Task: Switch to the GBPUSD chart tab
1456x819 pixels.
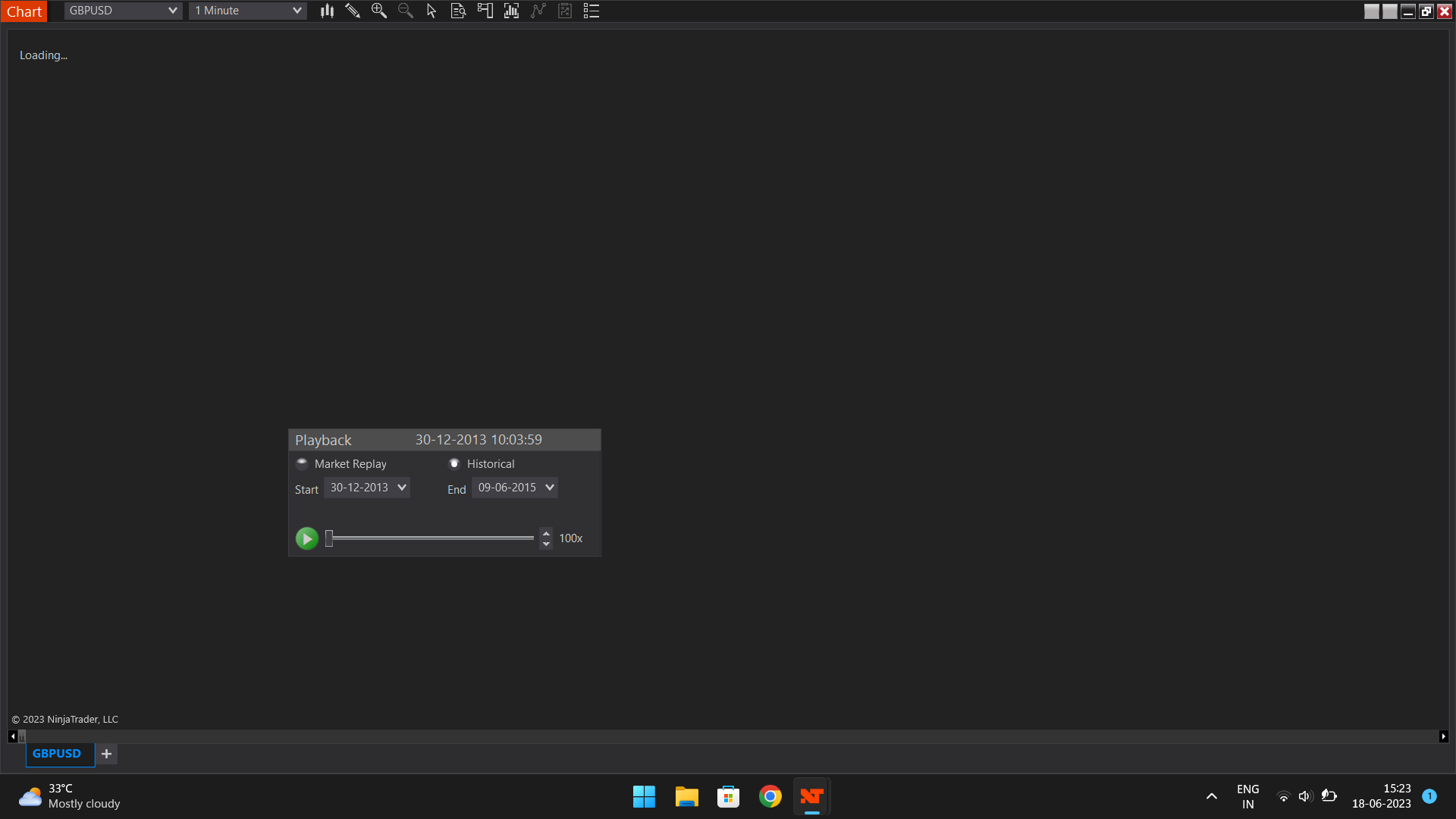Action: coord(57,754)
